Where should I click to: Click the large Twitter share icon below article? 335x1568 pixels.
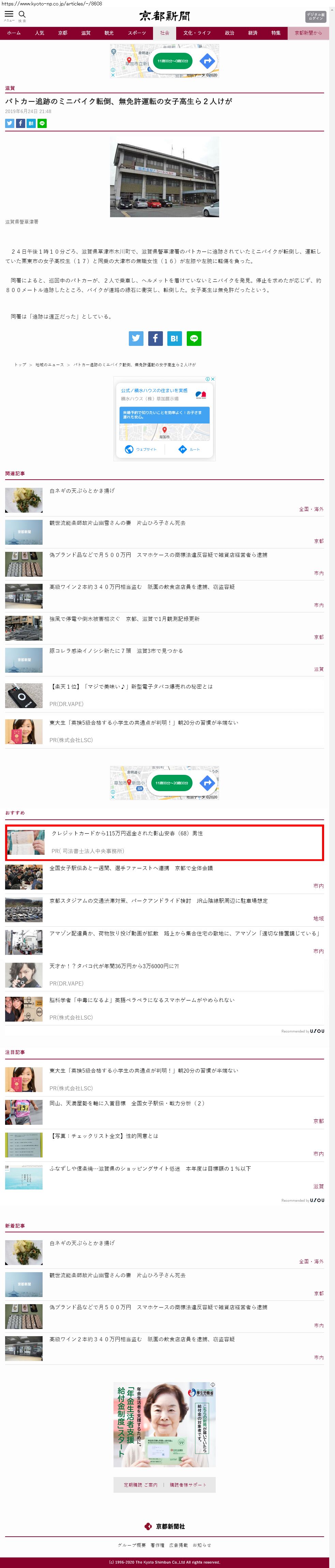coord(136,338)
